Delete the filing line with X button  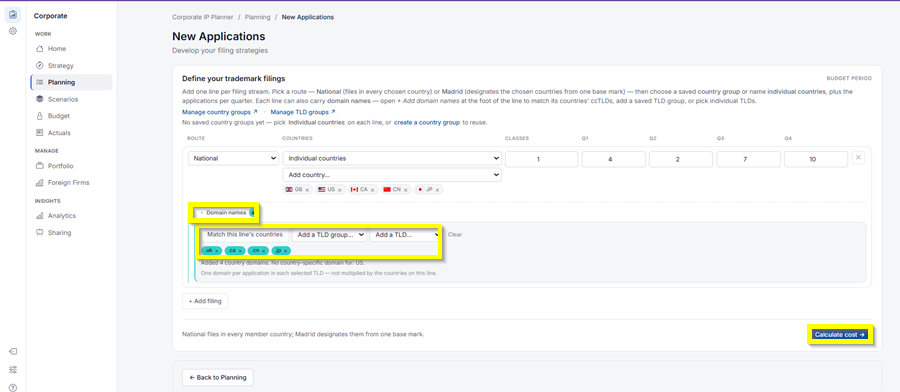[x=858, y=158]
